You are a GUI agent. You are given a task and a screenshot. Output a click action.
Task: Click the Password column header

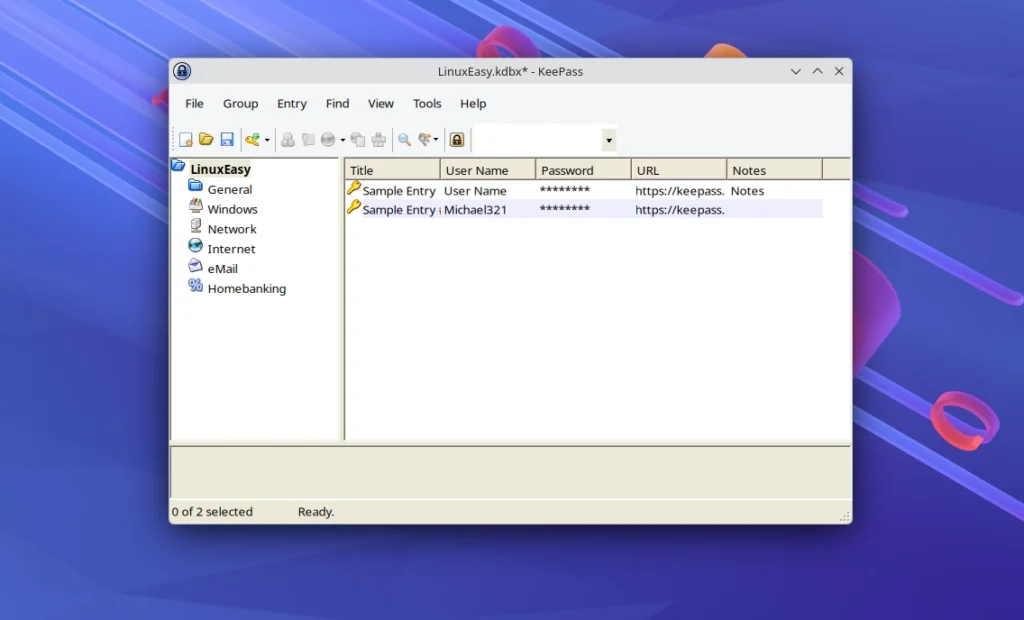coord(568,168)
